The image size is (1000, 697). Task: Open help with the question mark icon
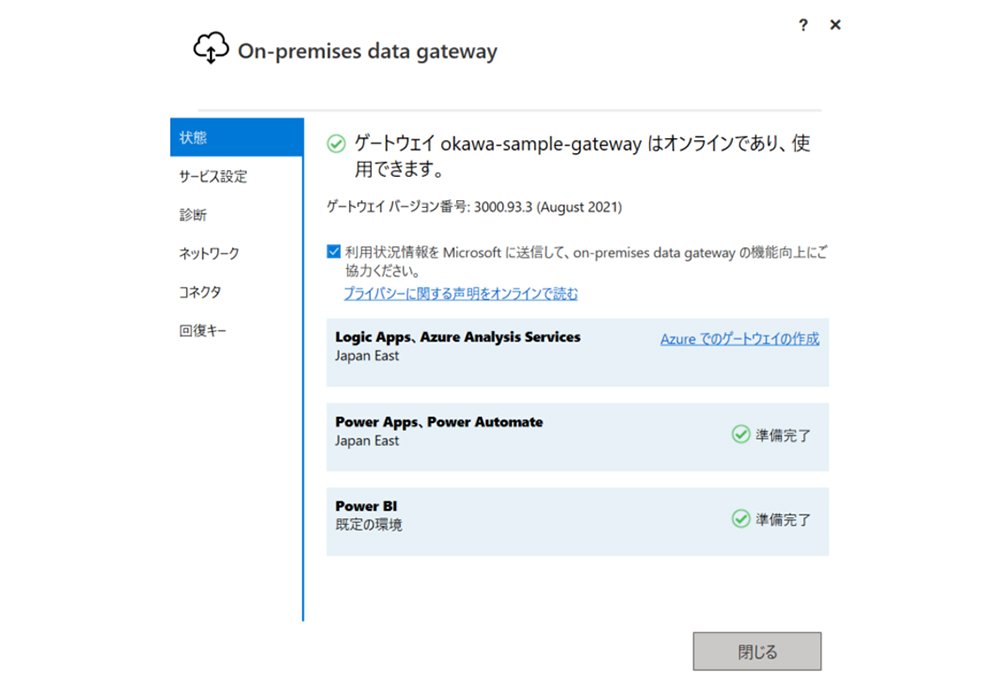click(x=803, y=25)
